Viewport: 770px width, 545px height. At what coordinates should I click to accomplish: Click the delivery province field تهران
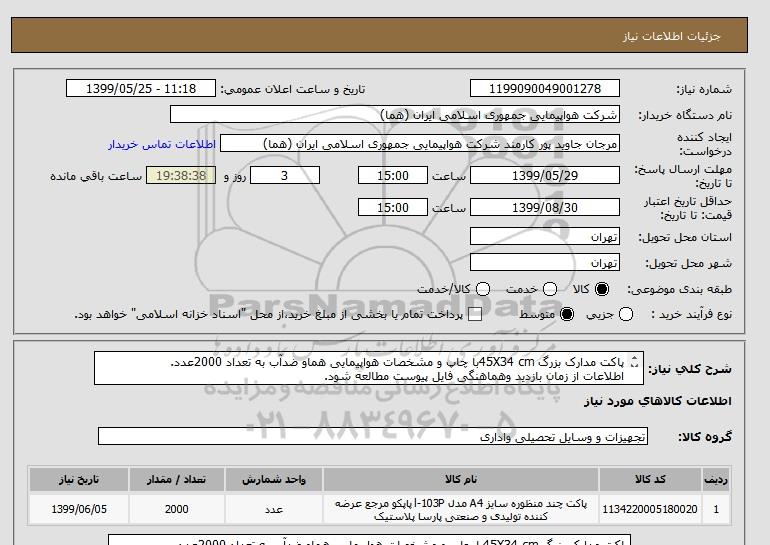click(x=545, y=236)
